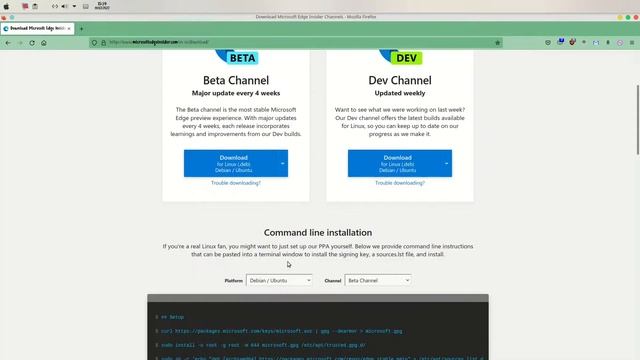Open a new tab with plus button
Image resolution: width=640 pixels, height=360 pixels.
tap(81, 29)
